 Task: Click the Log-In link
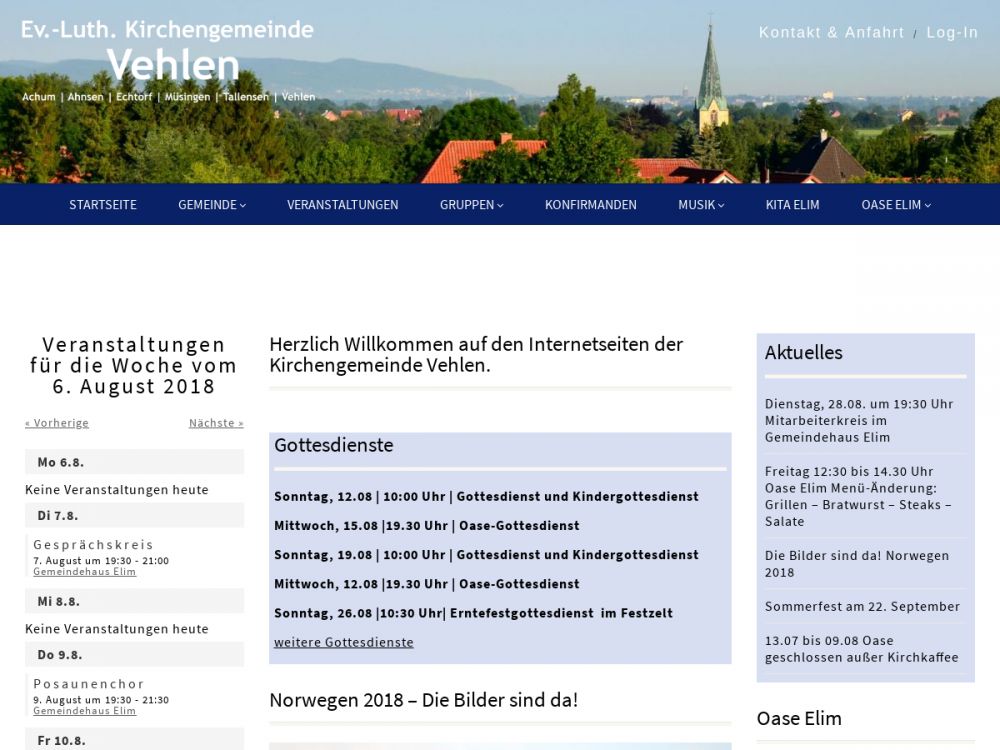(952, 33)
